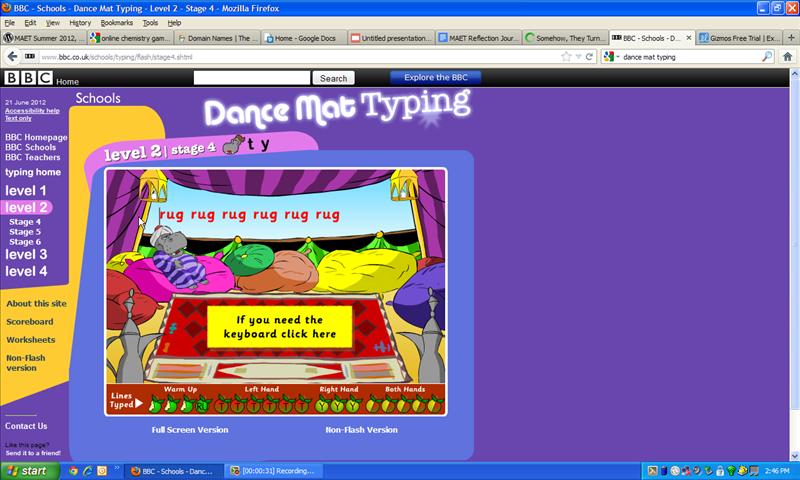The height and width of the screenshot is (480, 800).
Task: Select highlighted level 2 in sidebar
Action: pyautogui.click(x=26, y=207)
